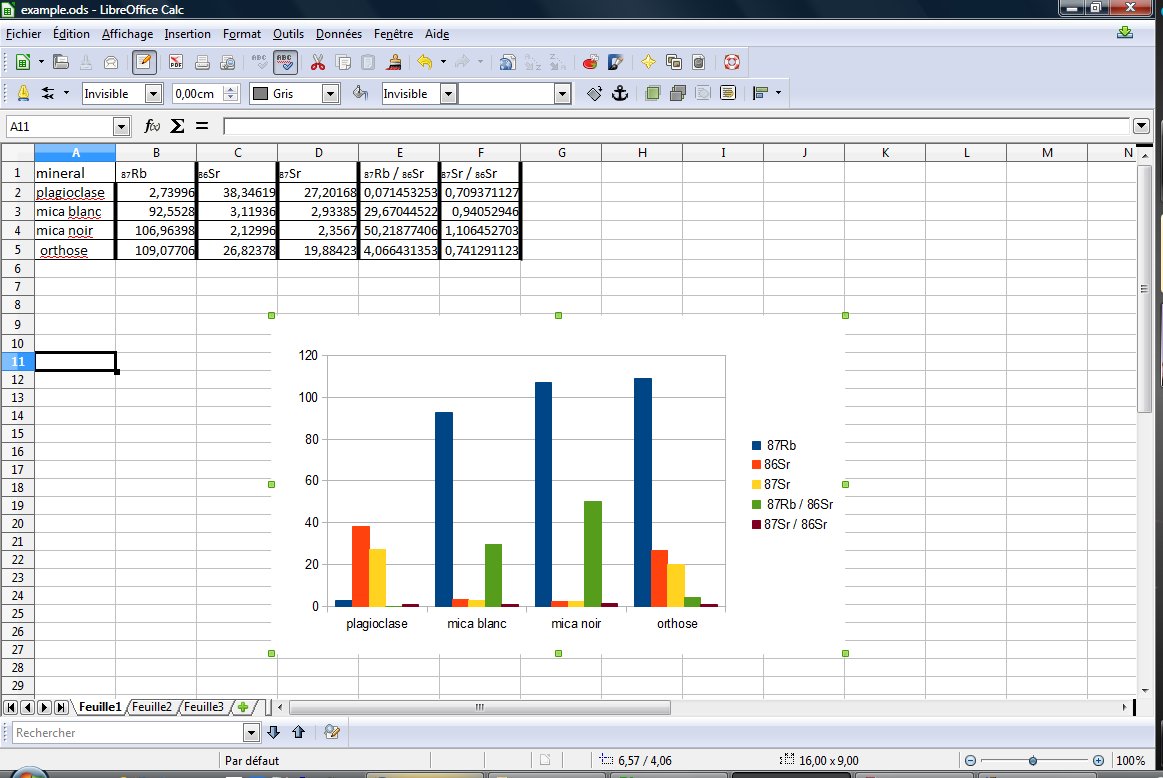Open Find and Replace icon

[x=332, y=733]
